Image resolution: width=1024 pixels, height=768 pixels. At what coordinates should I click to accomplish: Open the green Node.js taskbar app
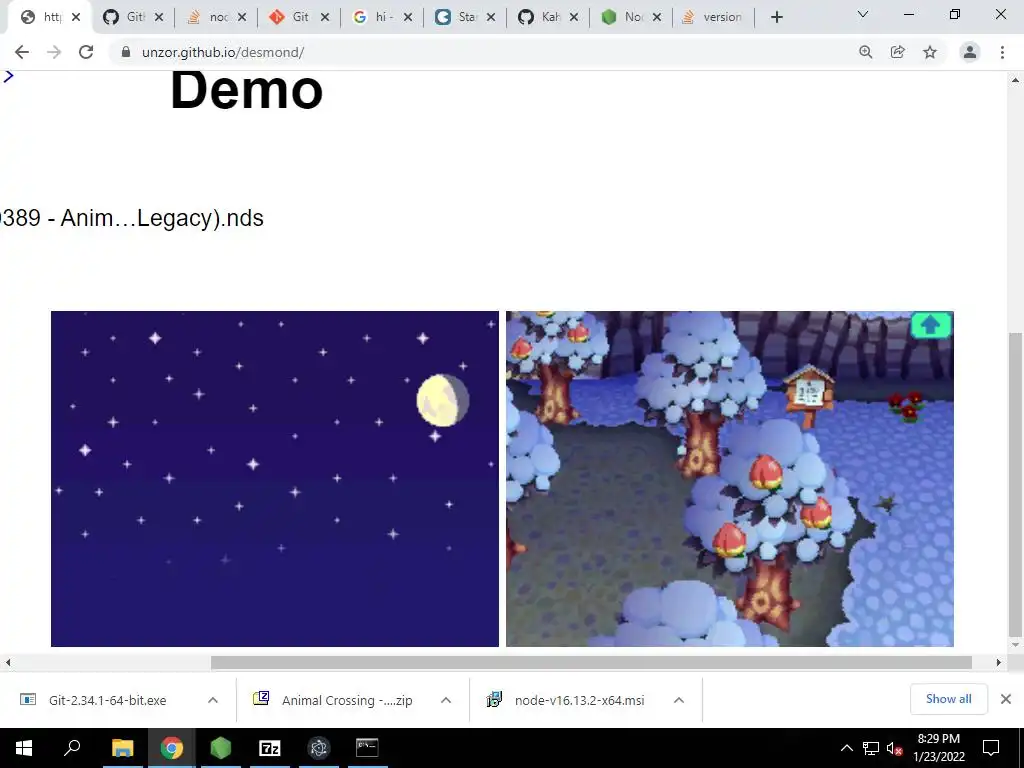click(x=221, y=748)
